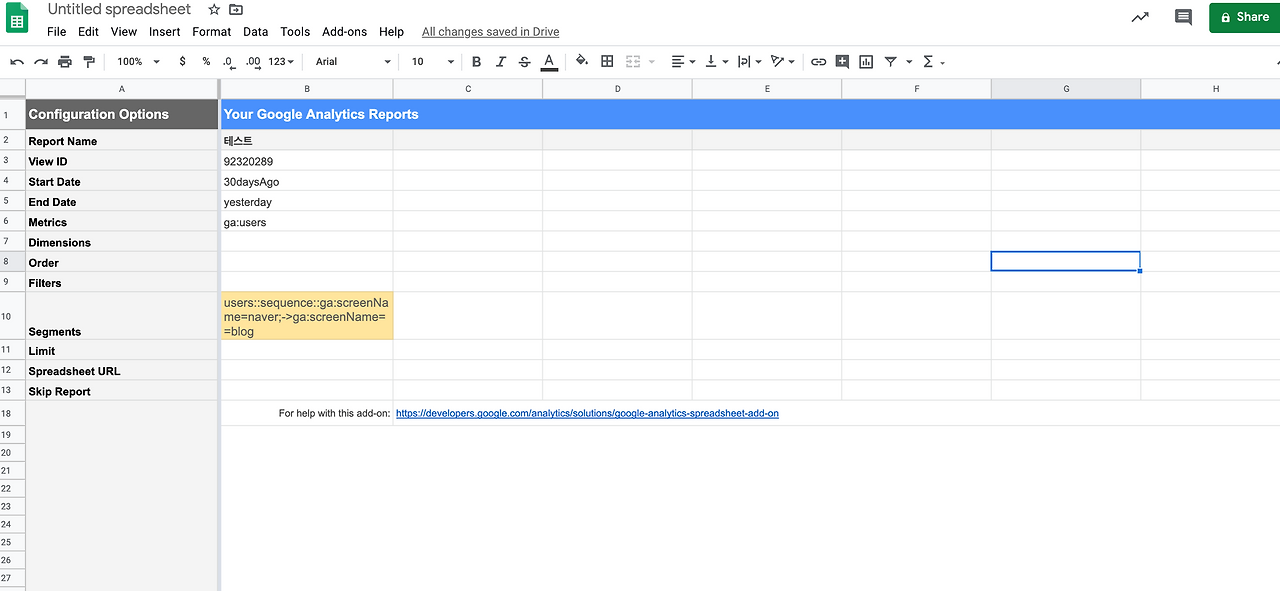Open text rotation dropdown
1280x591 pixels.
pos(783,62)
